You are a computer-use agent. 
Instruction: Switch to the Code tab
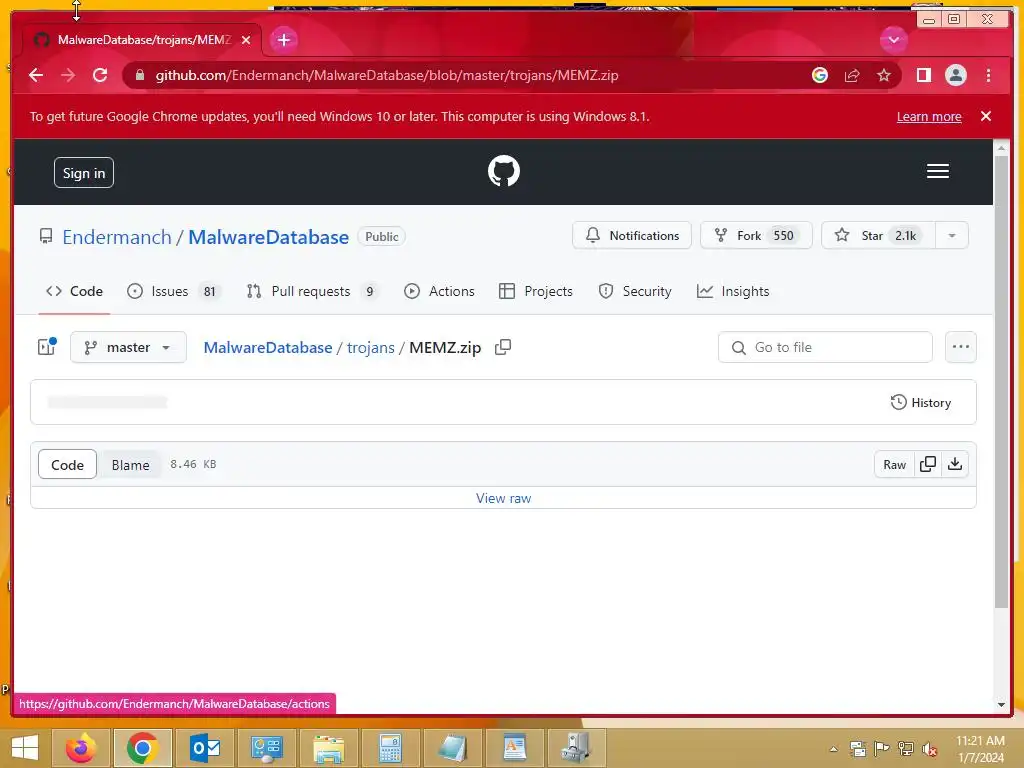[x=74, y=291]
